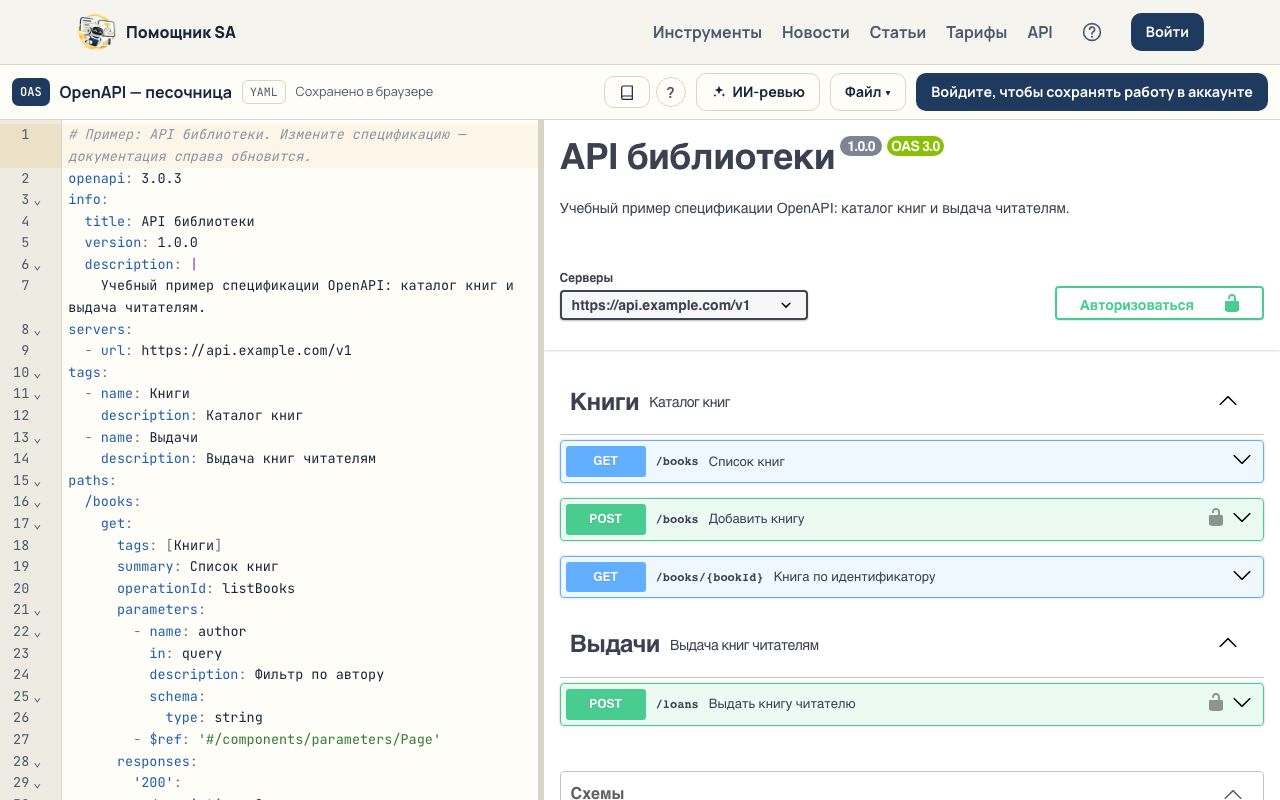The width and height of the screenshot is (1280, 800).
Task: Click the question mark button beside book icon
Action: [670, 92]
